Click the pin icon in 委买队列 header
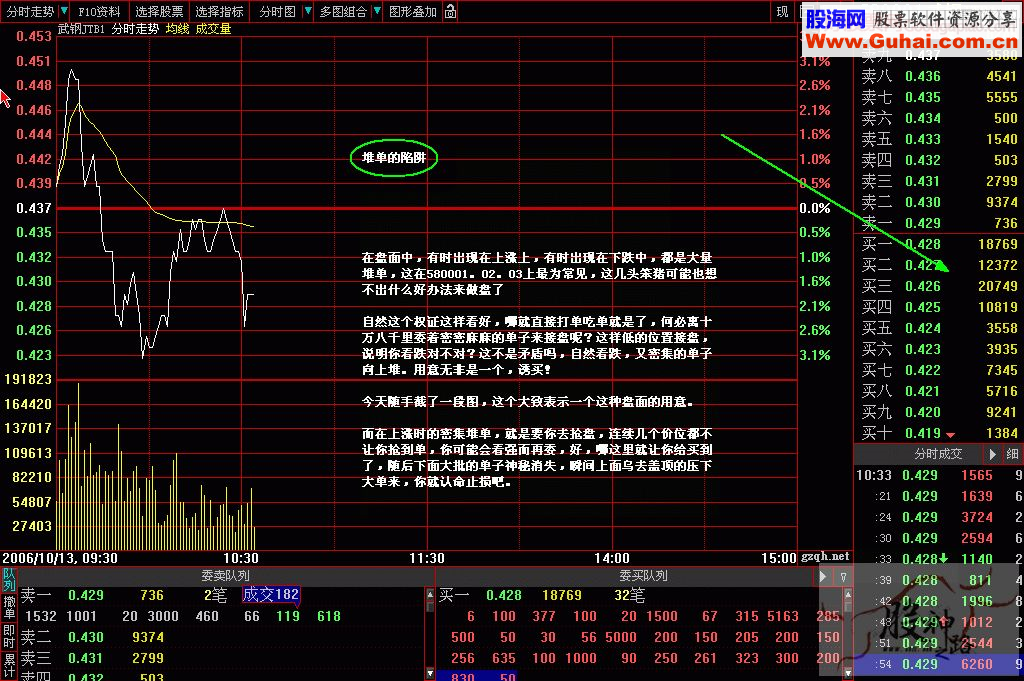Image resolution: width=1024 pixels, height=681 pixels. (843, 576)
